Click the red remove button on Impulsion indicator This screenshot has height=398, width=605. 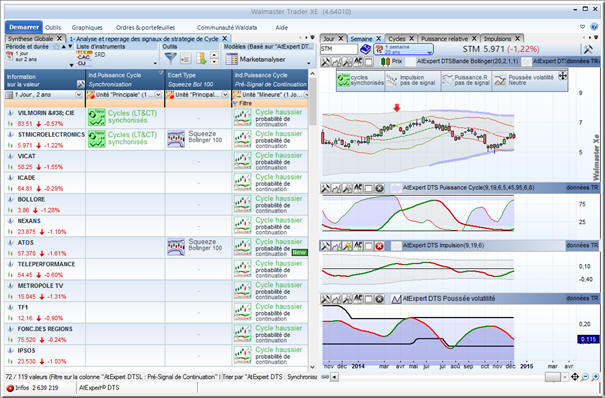coord(379,246)
